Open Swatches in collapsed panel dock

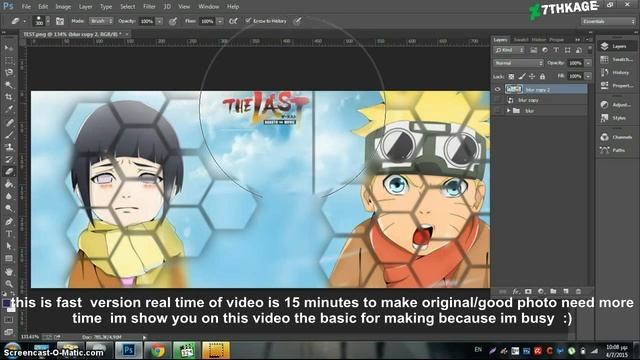[x=616, y=60]
